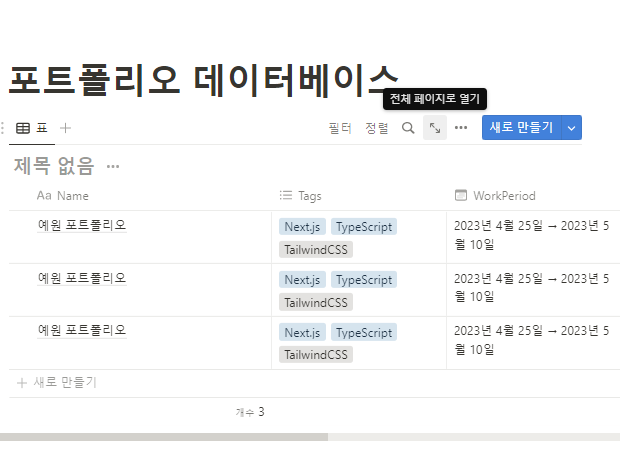The height and width of the screenshot is (474, 620).
Task: Select TailwindCSS tag in third row
Action: click(316, 355)
